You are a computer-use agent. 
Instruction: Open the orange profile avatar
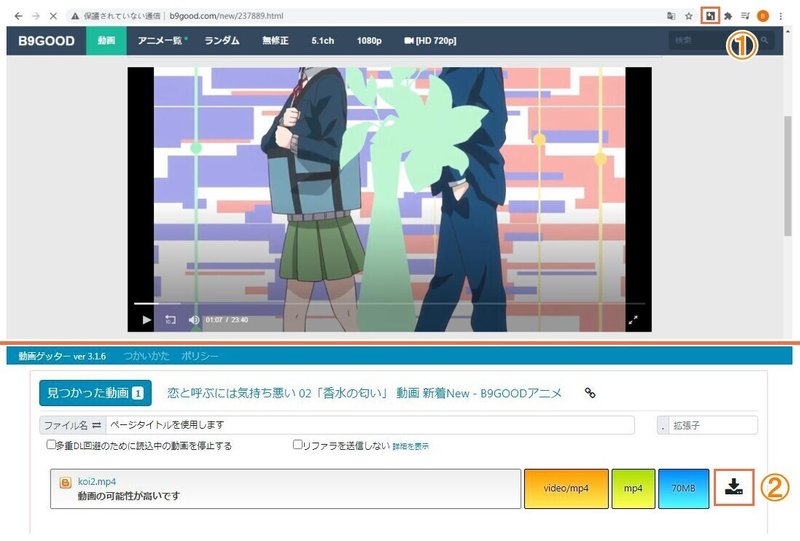(x=763, y=16)
